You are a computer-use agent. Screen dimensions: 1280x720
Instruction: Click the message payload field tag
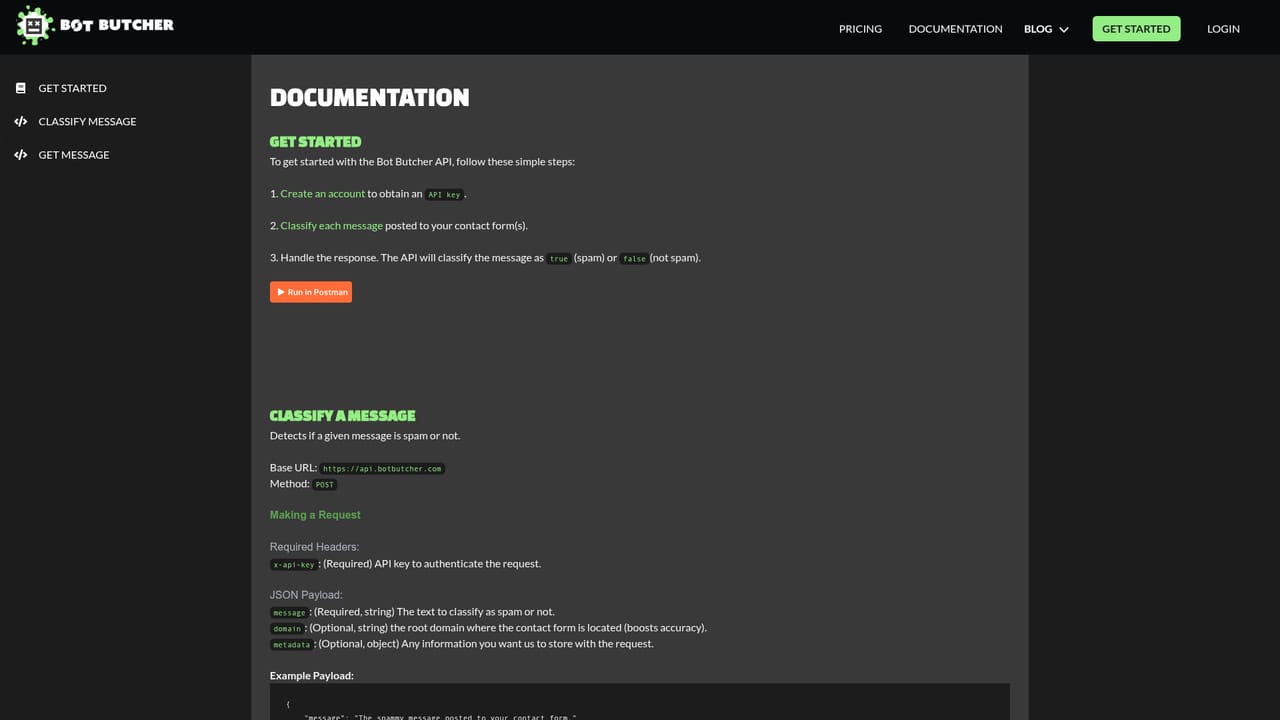pyautogui.click(x=289, y=612)
